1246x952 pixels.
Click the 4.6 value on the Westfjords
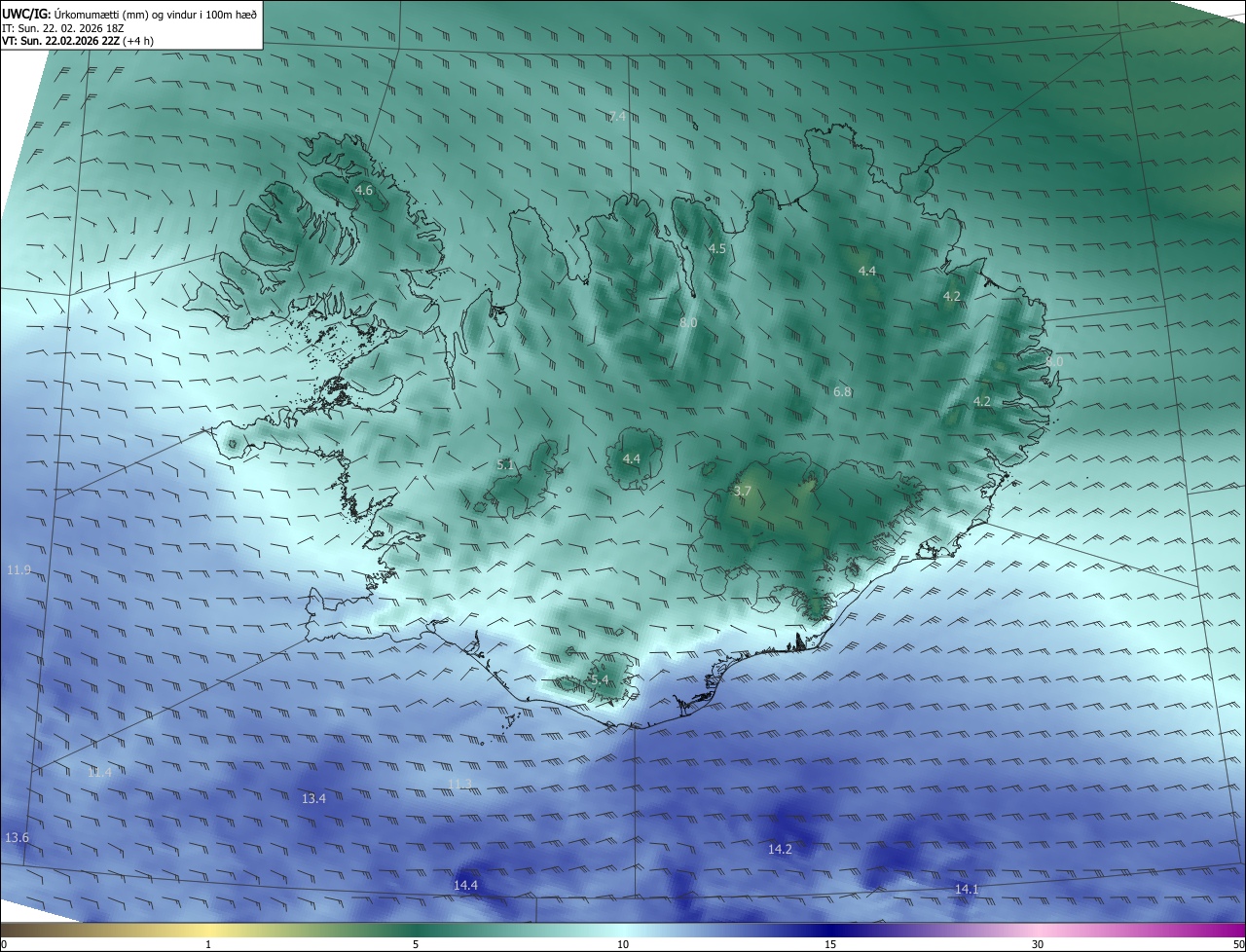364,191
